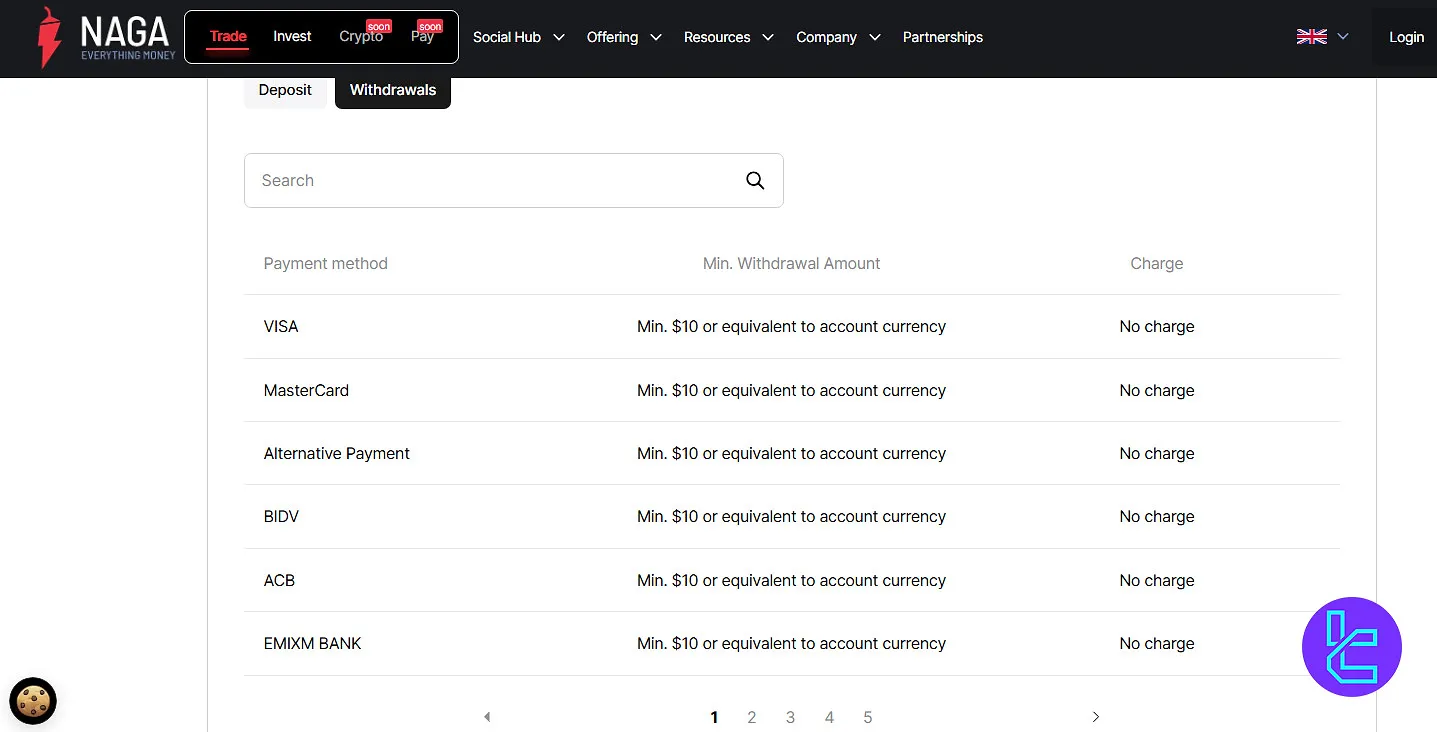Open the cookie settings icon
Image resolution: width=1437 pixels, height=732 pixels.
click(33, 701)
